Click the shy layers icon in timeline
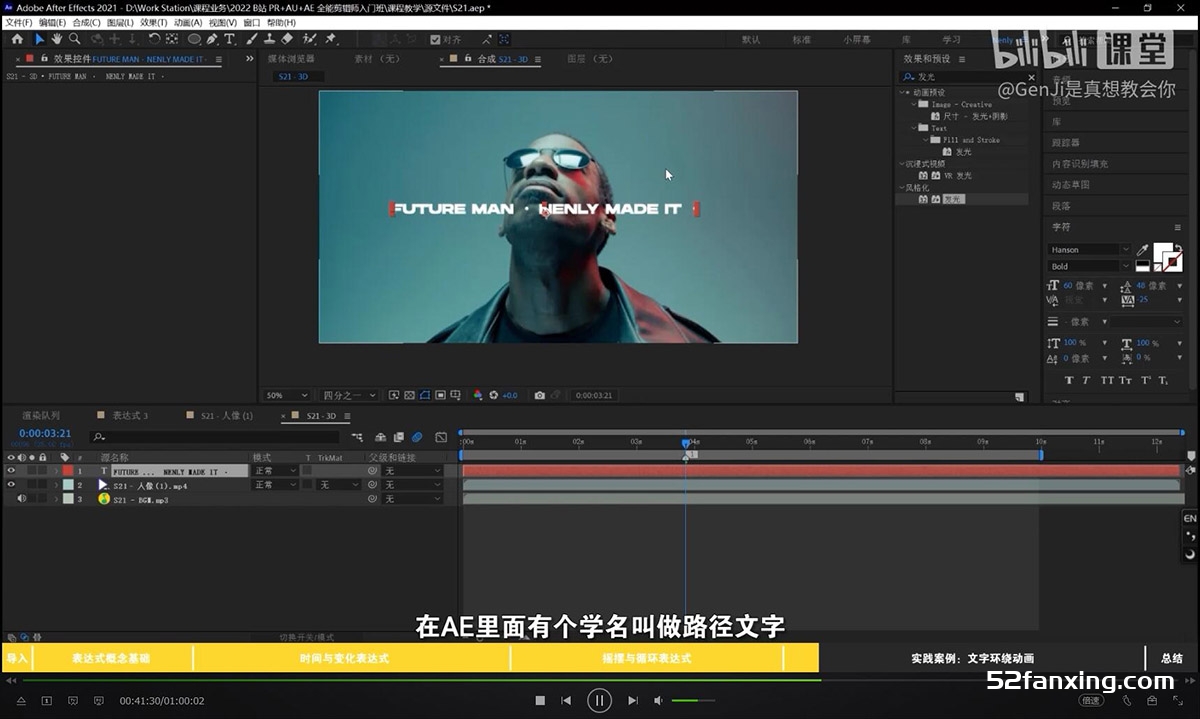1200x719 pixels. 380,437
